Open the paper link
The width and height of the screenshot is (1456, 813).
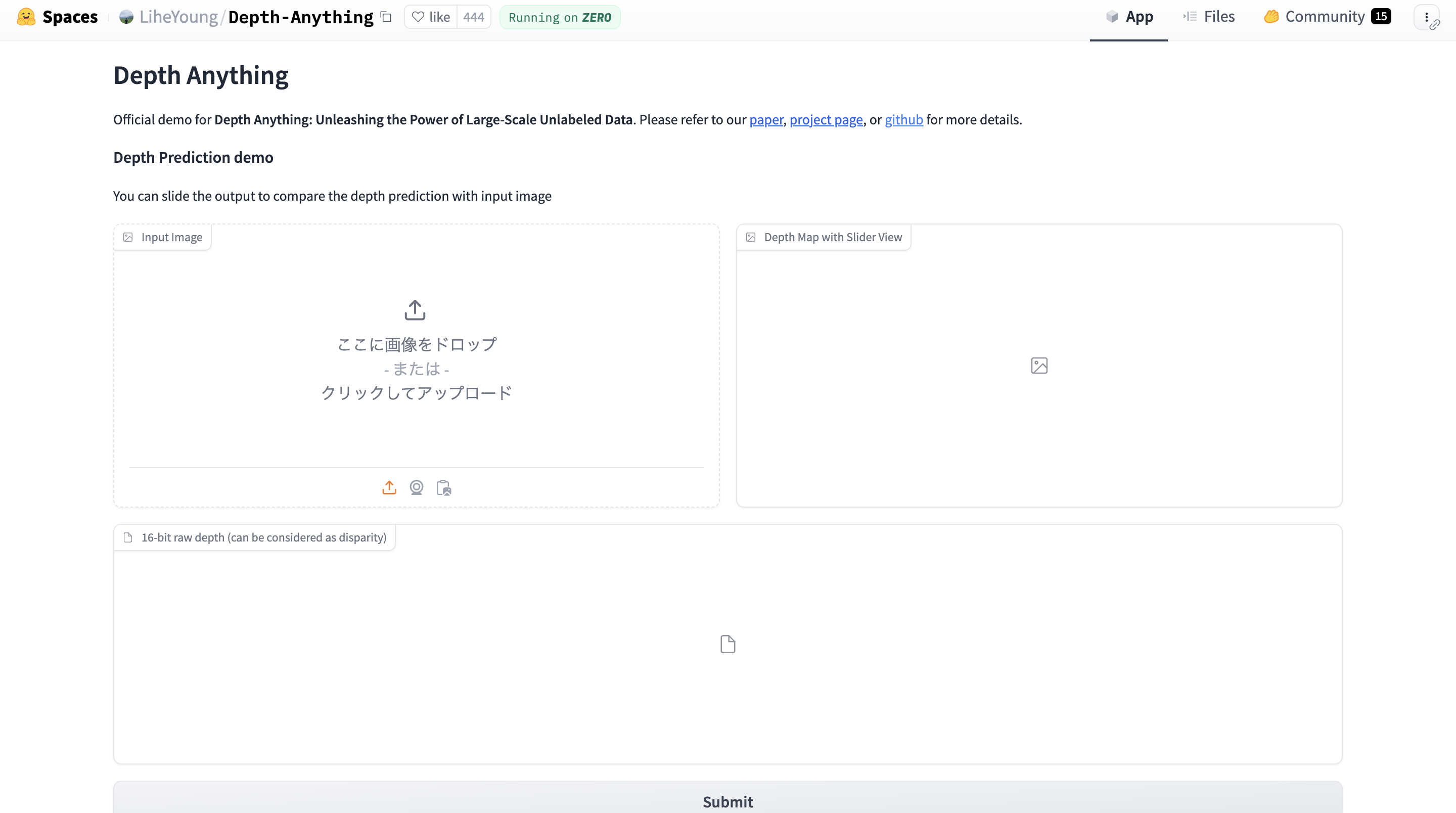click(x=766, y=119)
